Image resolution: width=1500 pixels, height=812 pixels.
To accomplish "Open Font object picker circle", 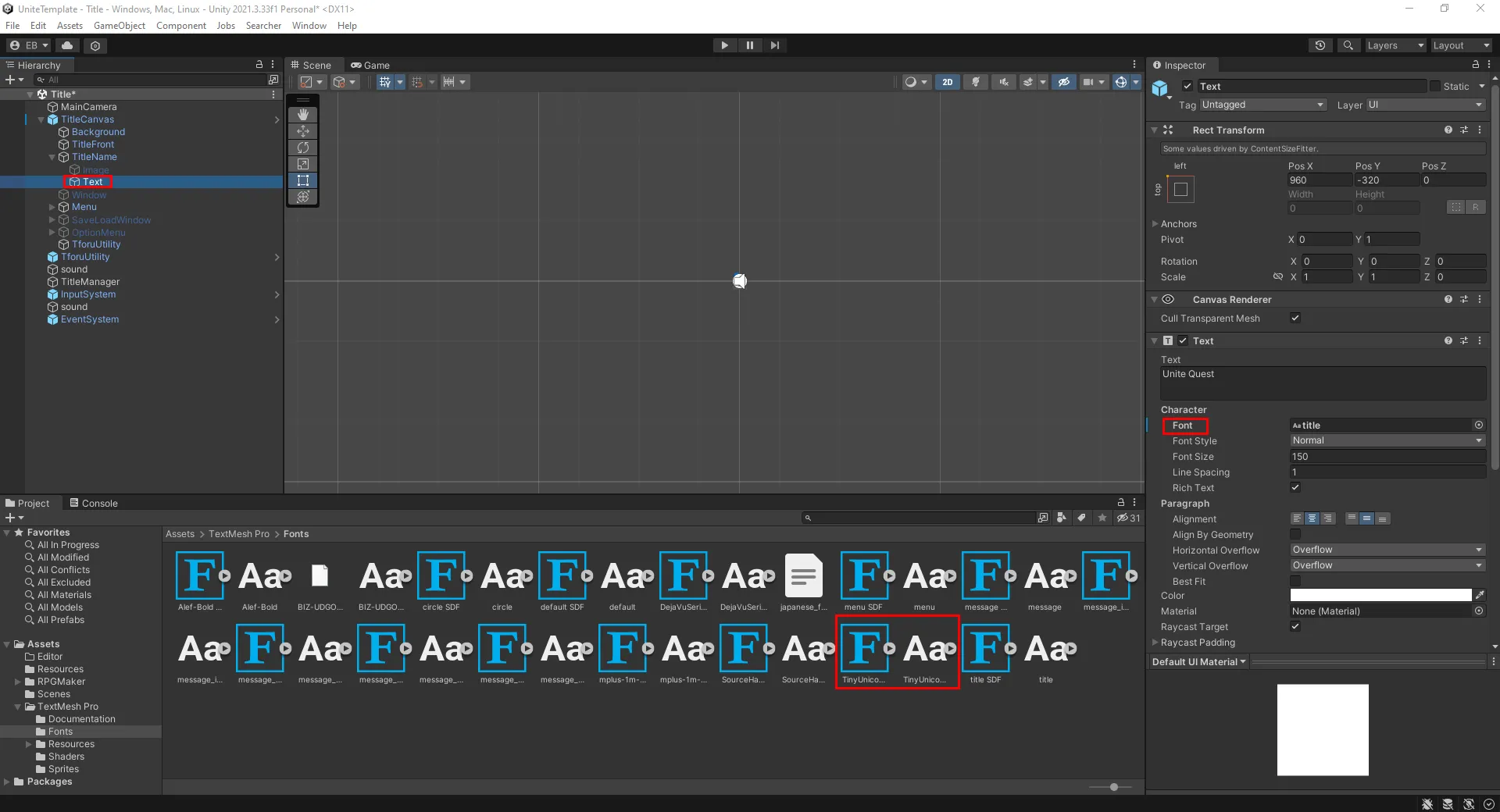I will pyautogui.click(x=1479, y=426).
